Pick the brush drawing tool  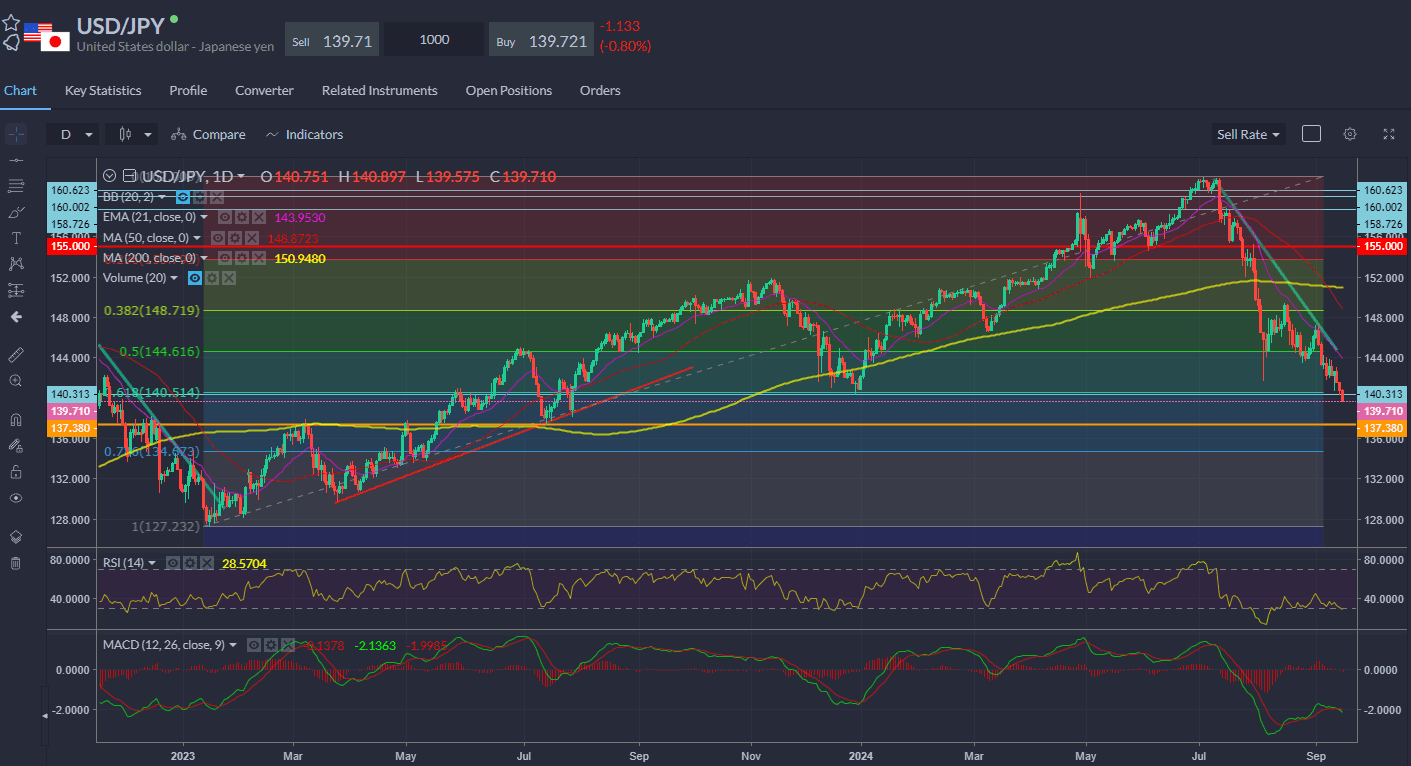(x=15, y=212)
